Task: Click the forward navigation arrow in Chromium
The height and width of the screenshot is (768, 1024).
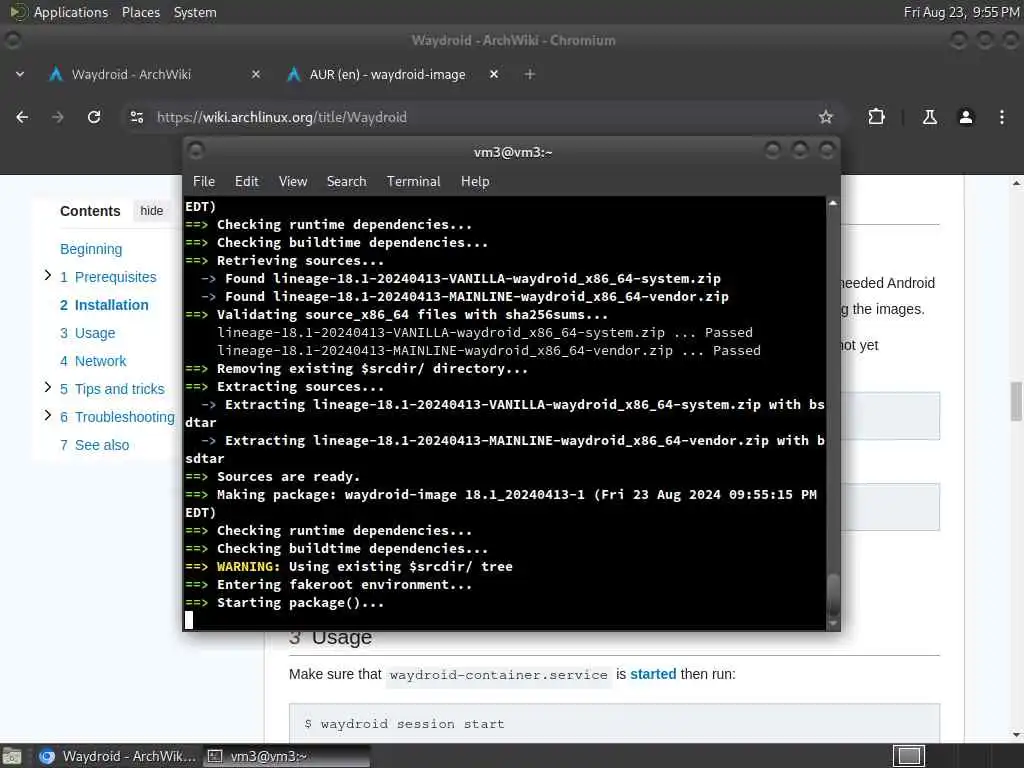Action: click(58, 117)
